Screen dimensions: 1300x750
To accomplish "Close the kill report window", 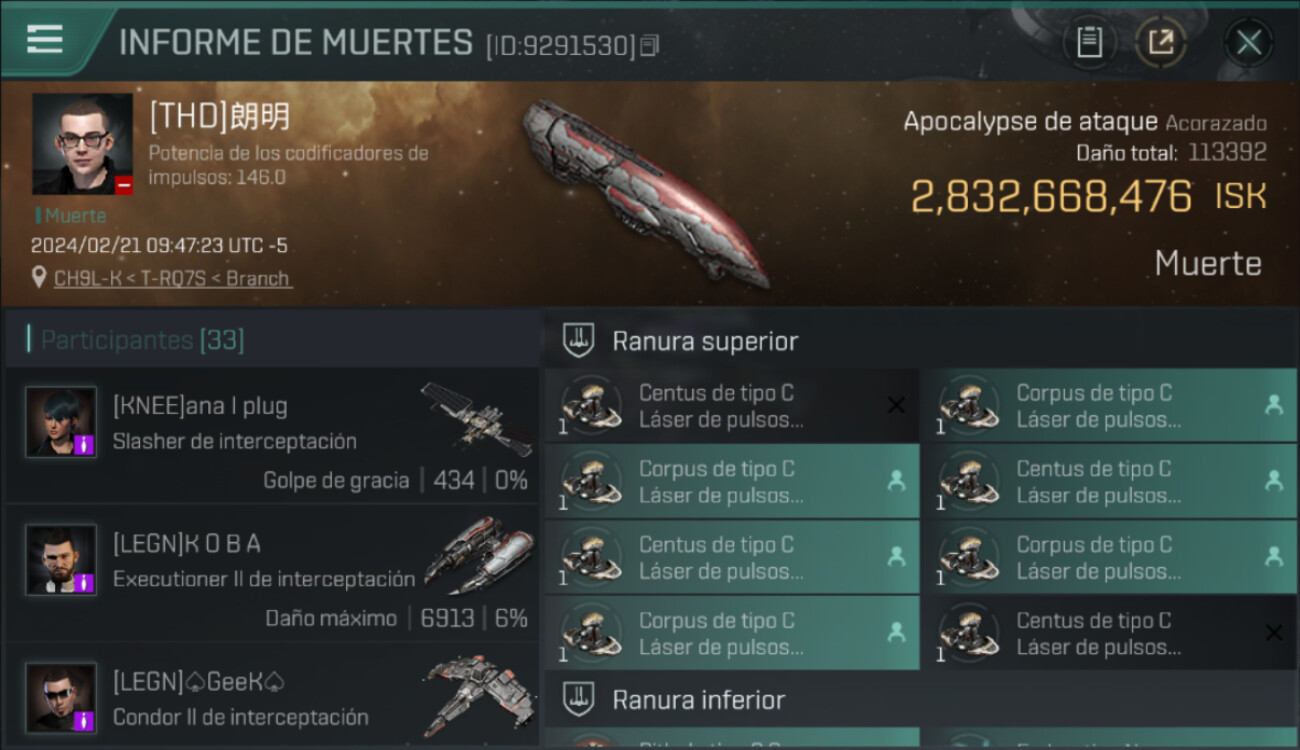I will [x=1248, y=42].
